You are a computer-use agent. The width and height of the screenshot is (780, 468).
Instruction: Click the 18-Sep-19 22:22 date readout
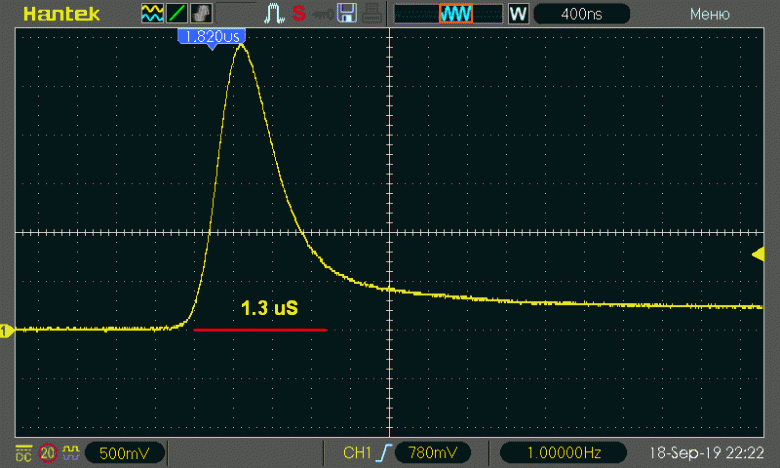click(706, 453)
